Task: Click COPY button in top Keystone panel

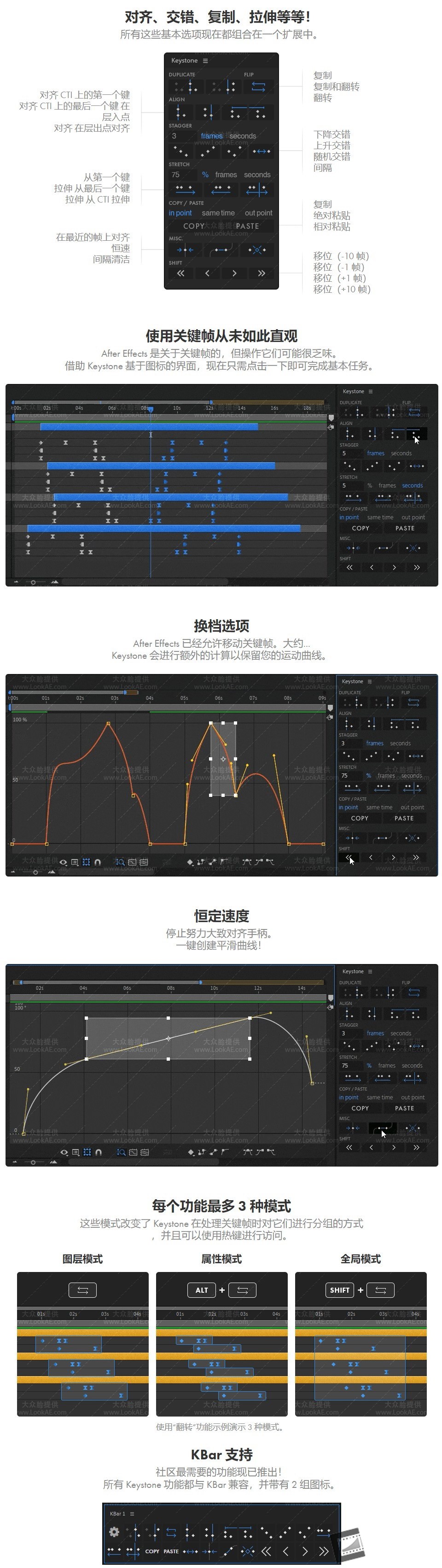Action: 194,226
